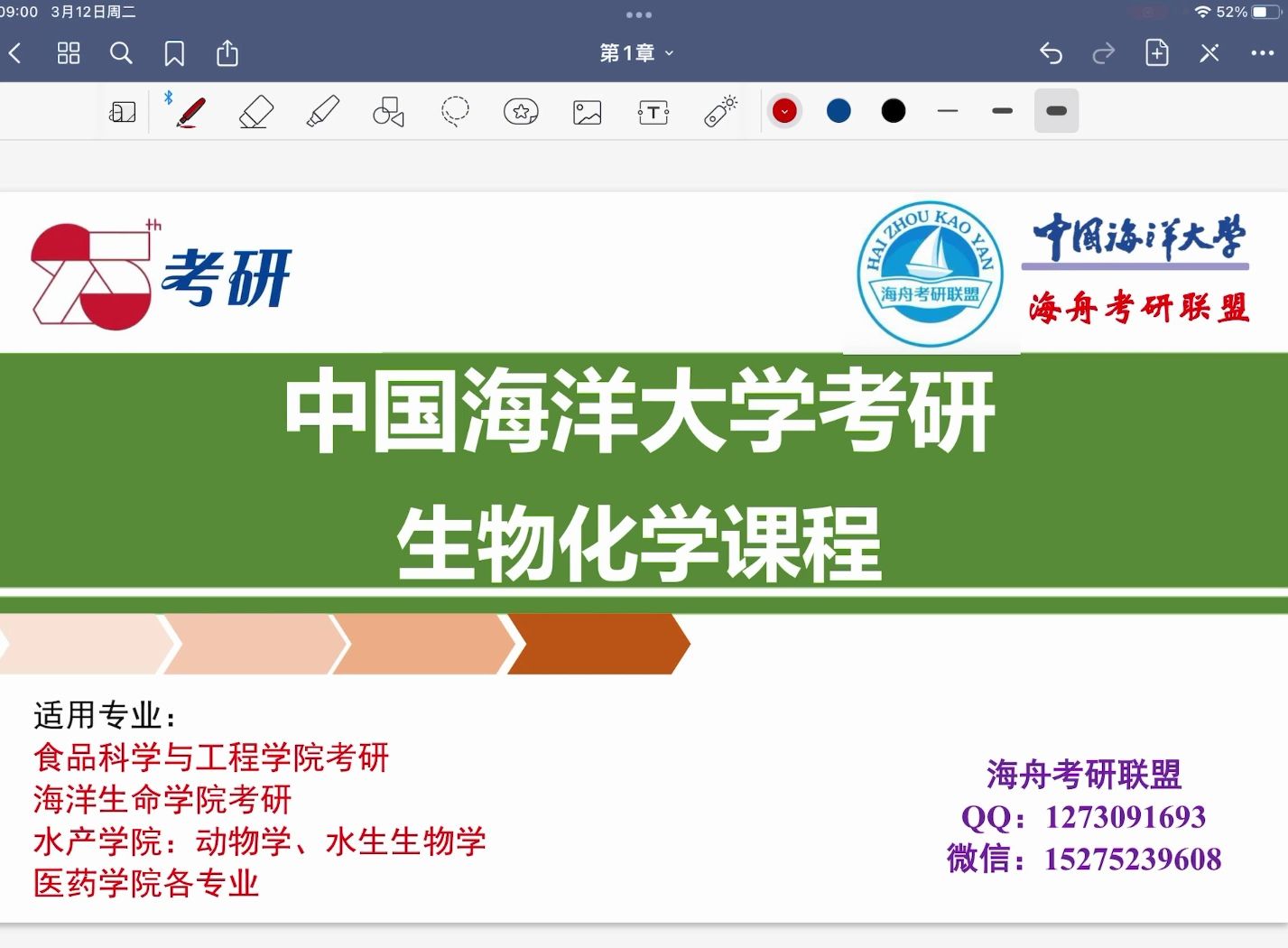Tap the three-dot multitasking handle at the top
Screen dimensions: 1288x948
click(639, 14)
